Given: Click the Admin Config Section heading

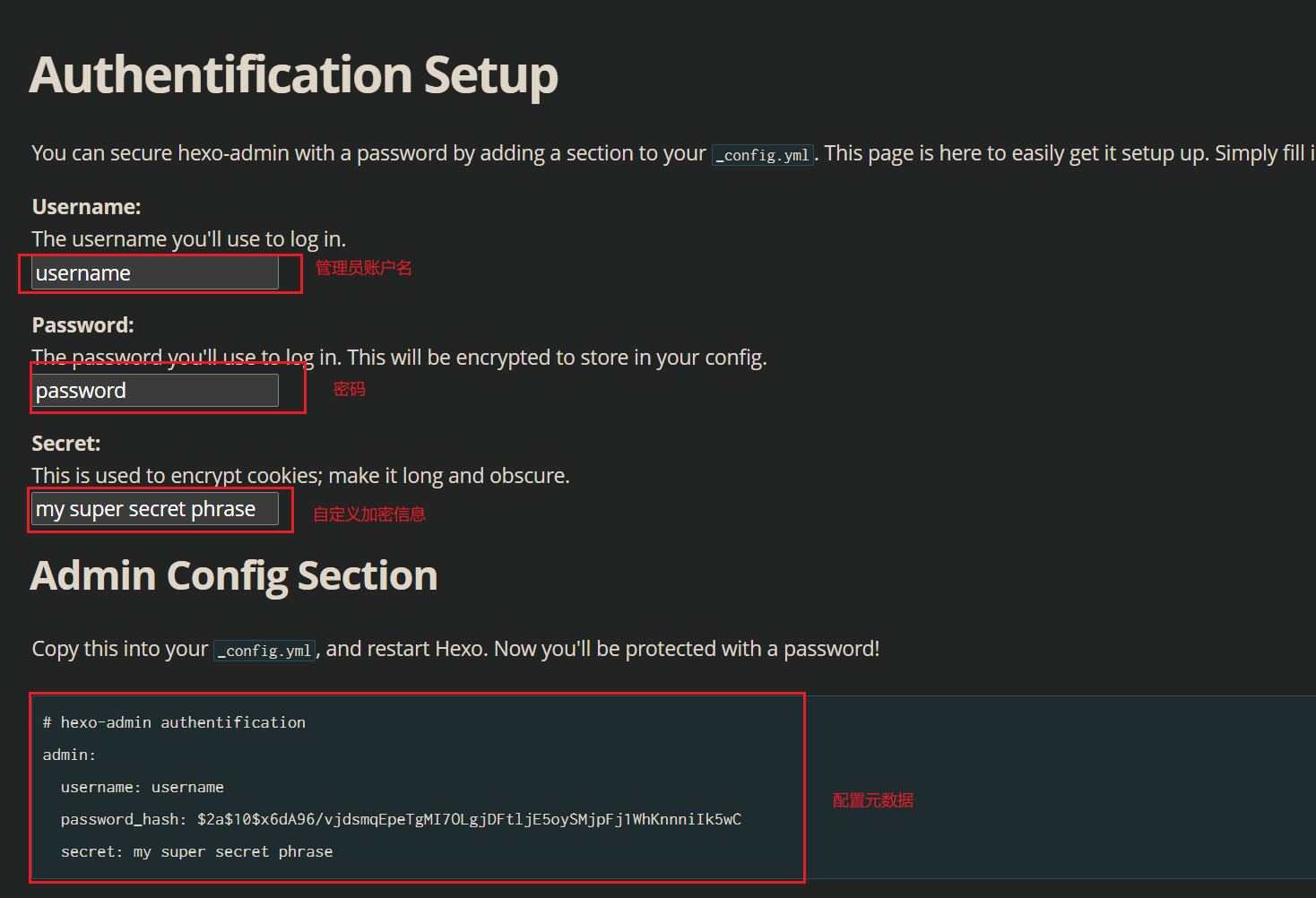Looking at the screenshot, I should [234, 576].
